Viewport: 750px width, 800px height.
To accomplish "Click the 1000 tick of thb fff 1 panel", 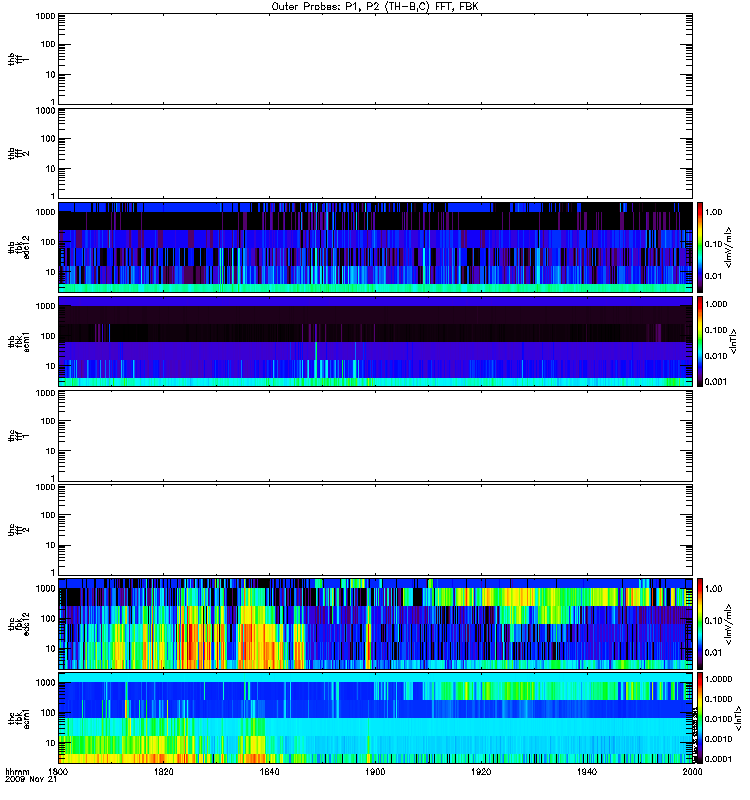I will tap(45, 16).
